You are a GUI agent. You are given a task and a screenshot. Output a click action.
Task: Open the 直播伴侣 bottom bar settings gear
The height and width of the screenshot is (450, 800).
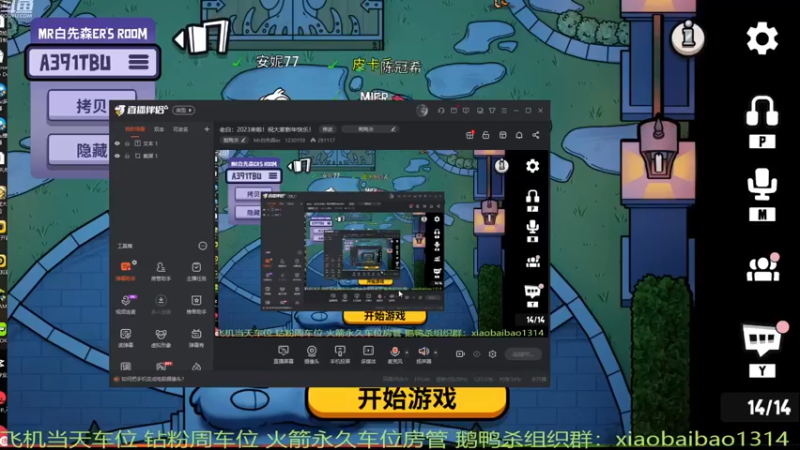pyautogui.click(x=492, y=354)
